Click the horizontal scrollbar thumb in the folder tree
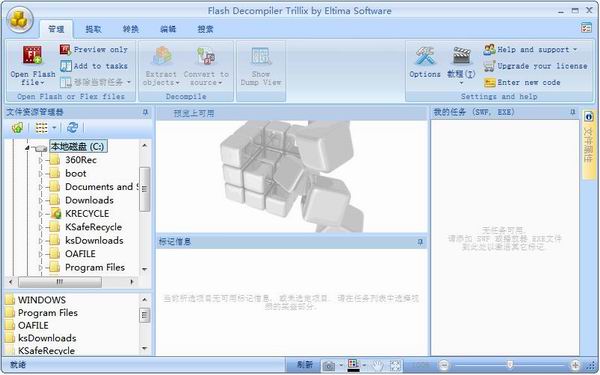Image resolution: width=600 pixels, height=375 pixels. pyautogui.click(x=60, y=282)
